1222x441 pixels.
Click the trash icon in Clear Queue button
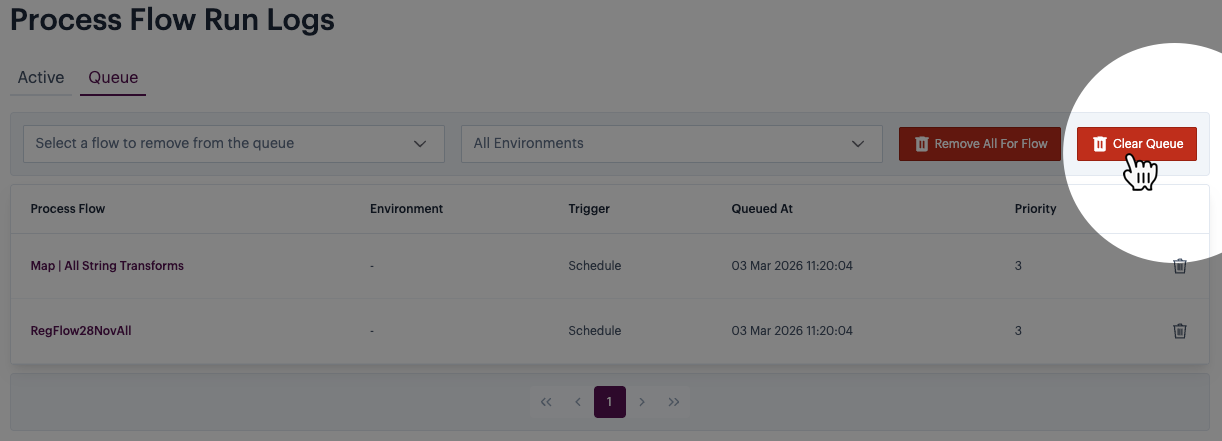(x=1099, y=144)
